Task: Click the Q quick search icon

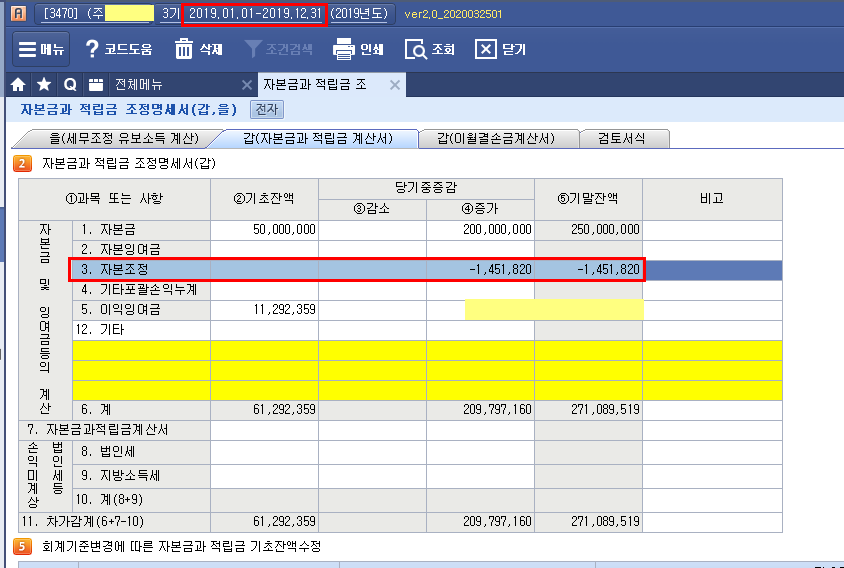Action: tap(70, 85)
